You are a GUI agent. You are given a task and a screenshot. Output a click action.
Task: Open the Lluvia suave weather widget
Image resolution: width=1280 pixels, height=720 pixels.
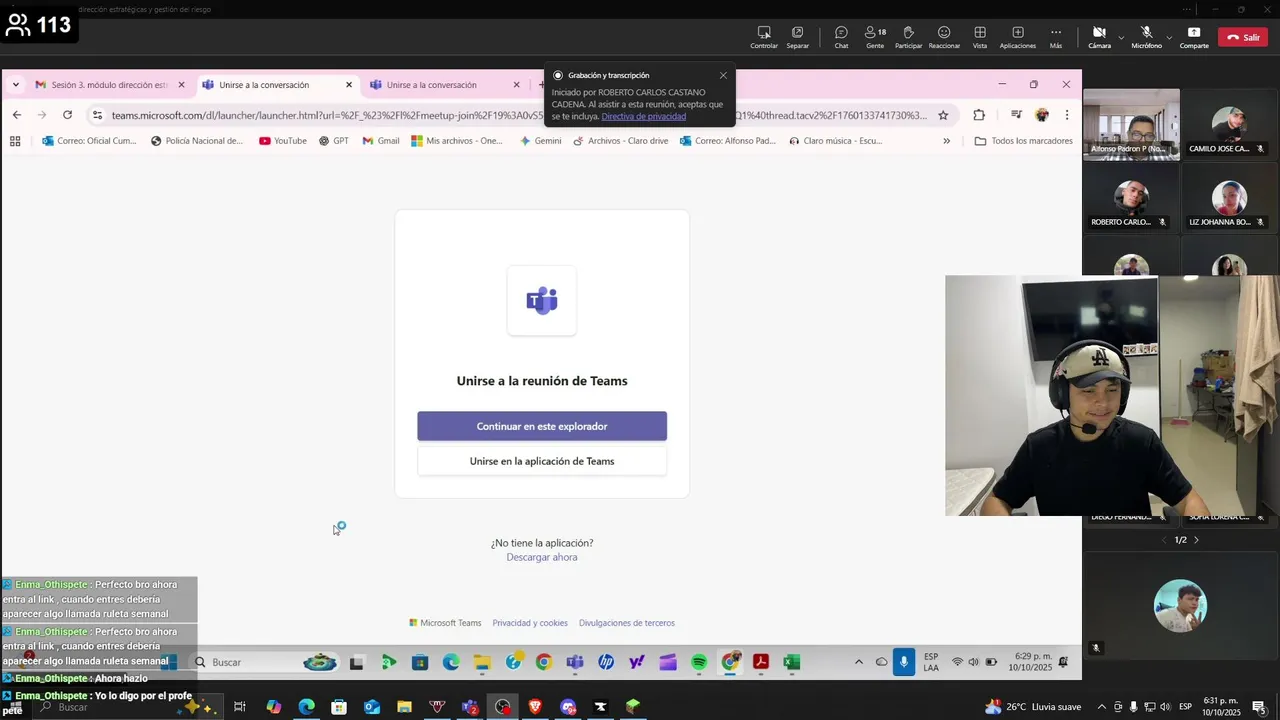1034,706
